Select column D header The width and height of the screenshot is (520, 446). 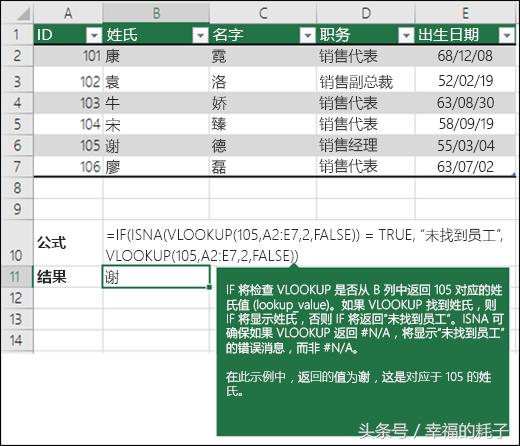366,13
